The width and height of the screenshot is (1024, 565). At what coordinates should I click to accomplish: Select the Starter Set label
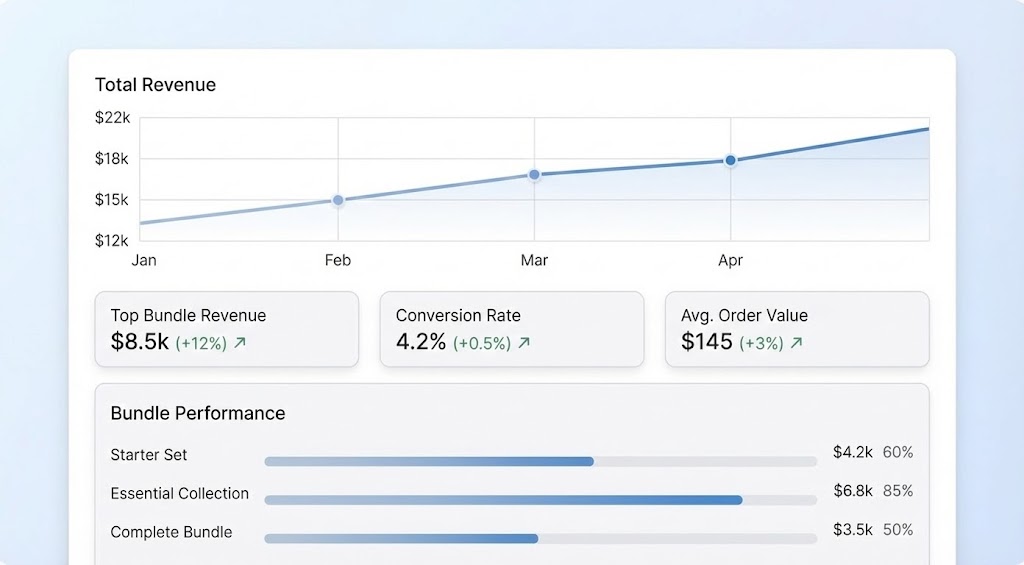[x=149, y=455]
